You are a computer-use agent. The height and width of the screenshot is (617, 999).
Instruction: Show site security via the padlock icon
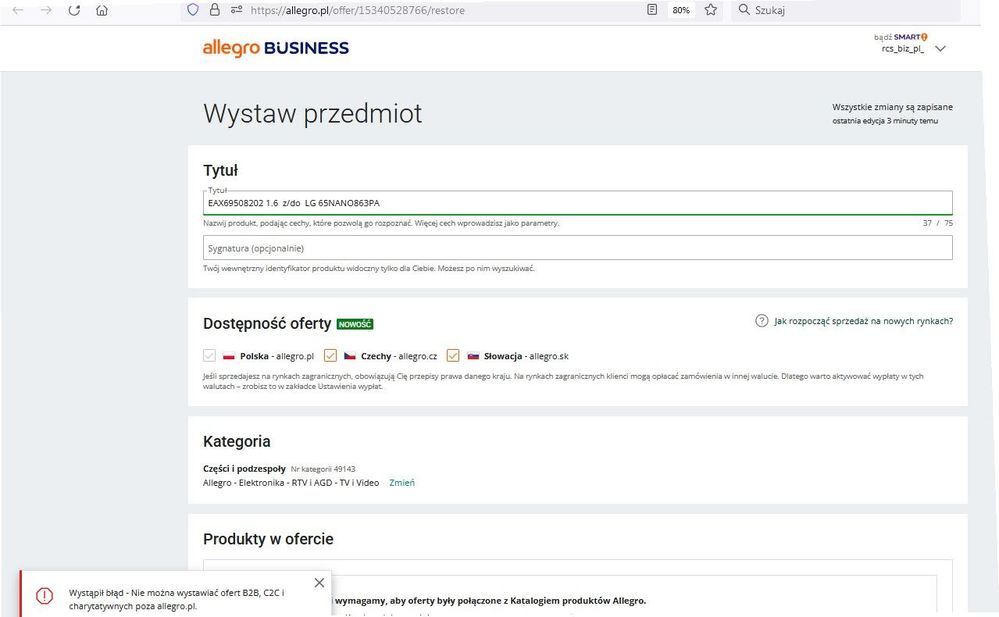(215, 10)
